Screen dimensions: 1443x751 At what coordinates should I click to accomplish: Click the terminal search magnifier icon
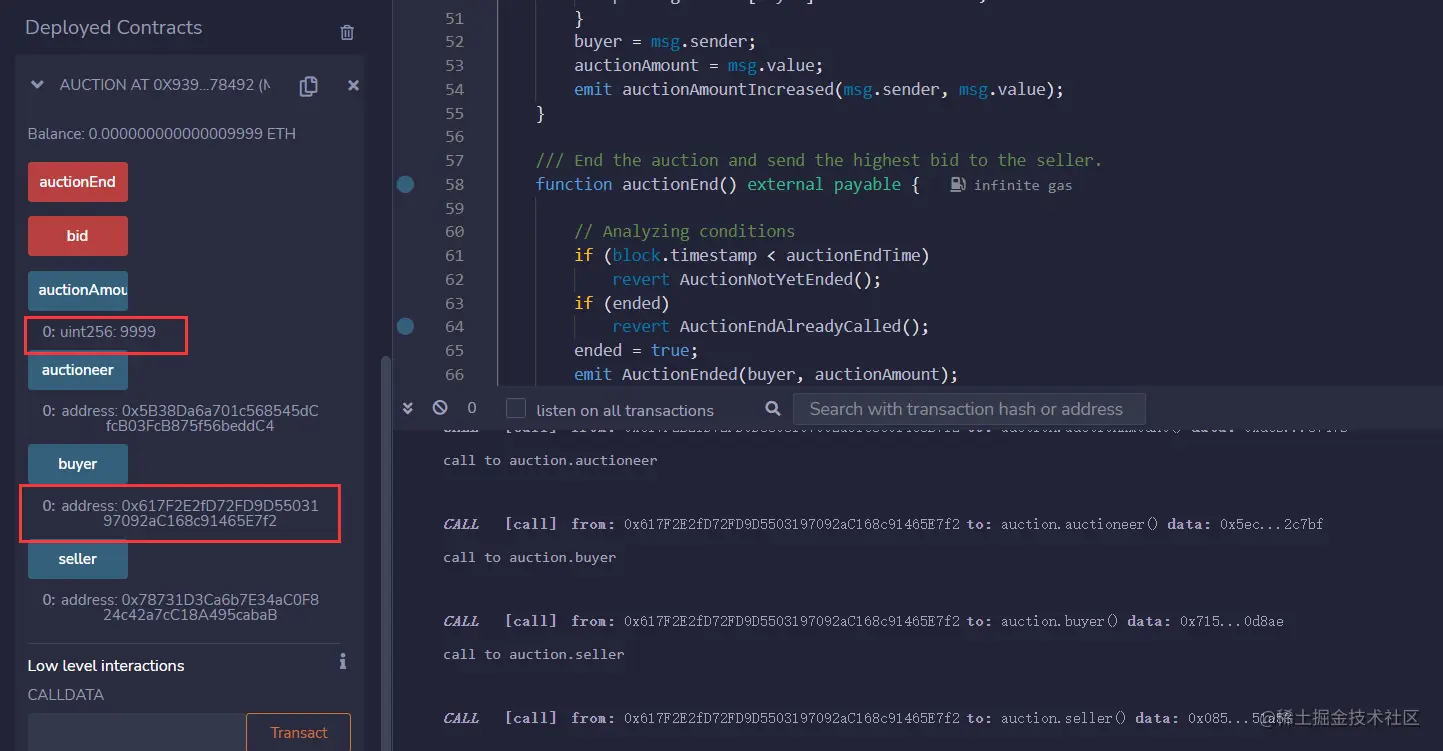(x=772, y=408)
